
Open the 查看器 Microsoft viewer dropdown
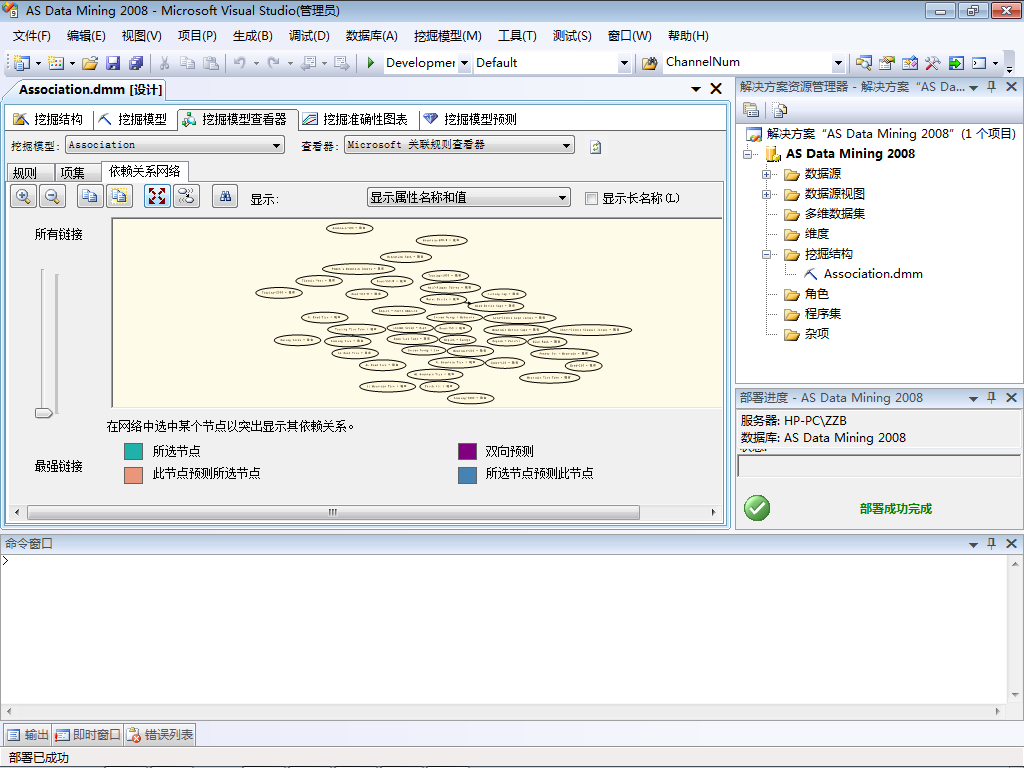(x=566, y=145)
